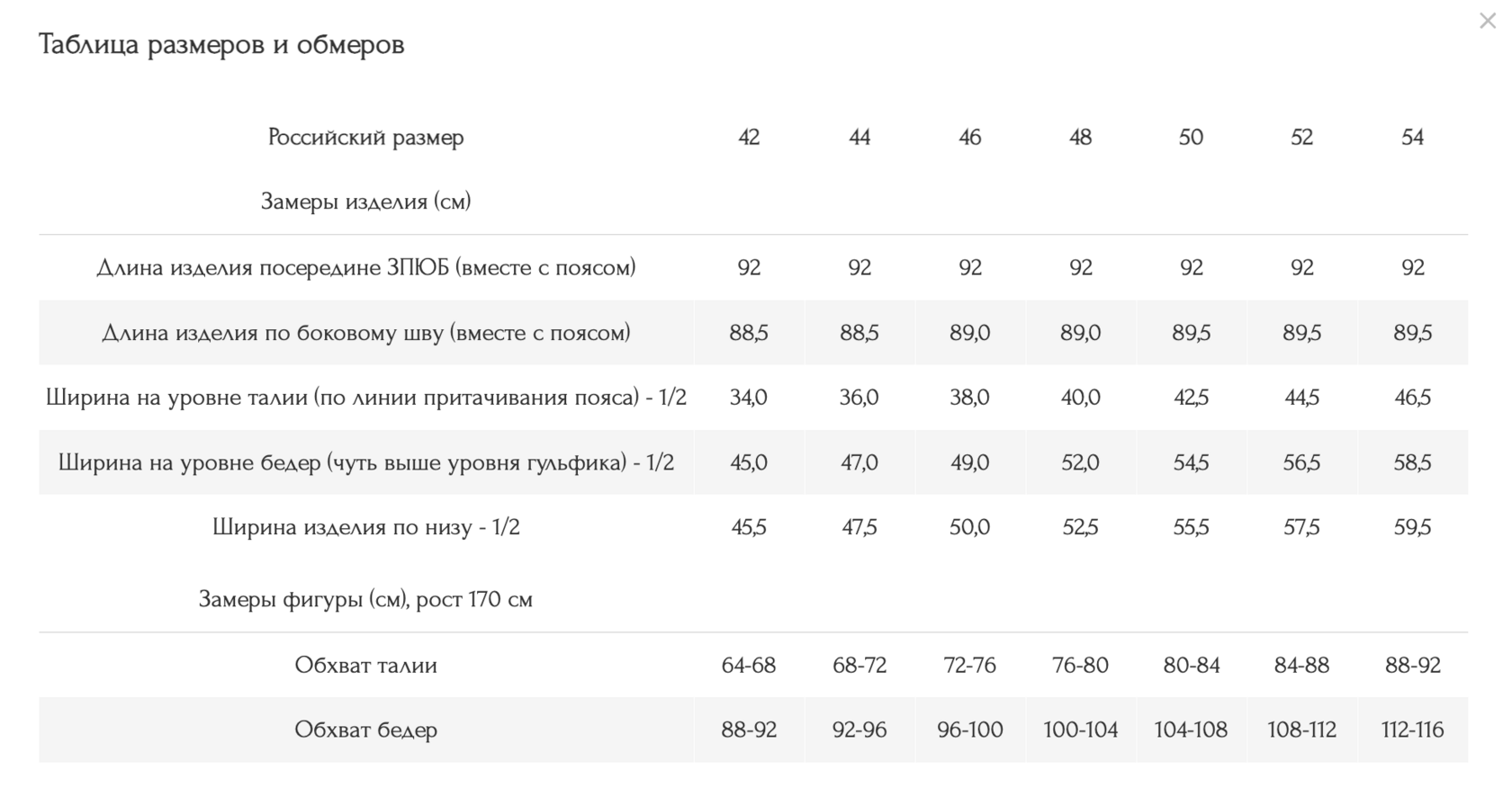Click the 112-116 hip girth cell
Image resolution: width=1512 pixels, height=797 pixels.
[1412, 730]
